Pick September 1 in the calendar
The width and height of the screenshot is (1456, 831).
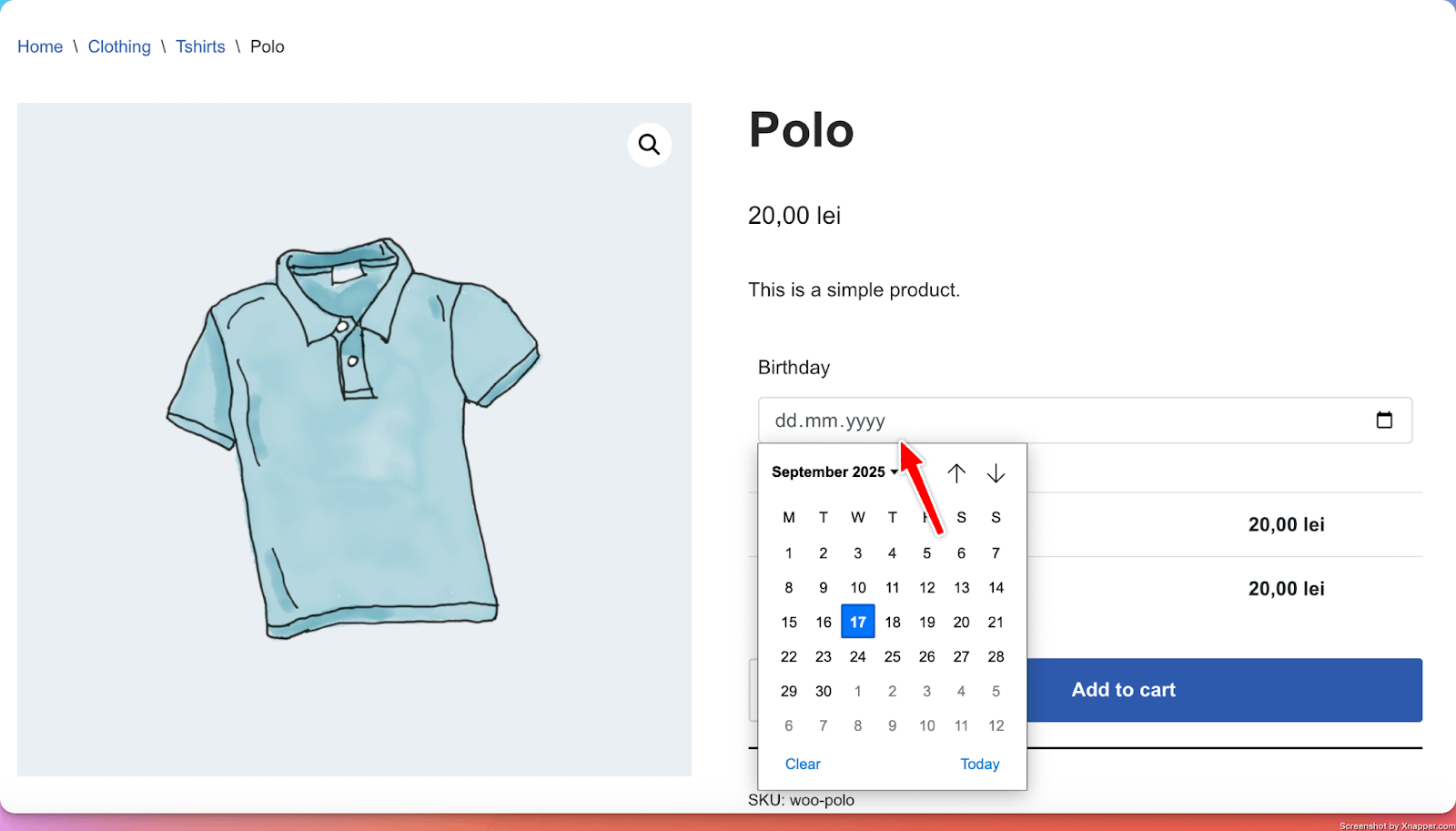789,552
